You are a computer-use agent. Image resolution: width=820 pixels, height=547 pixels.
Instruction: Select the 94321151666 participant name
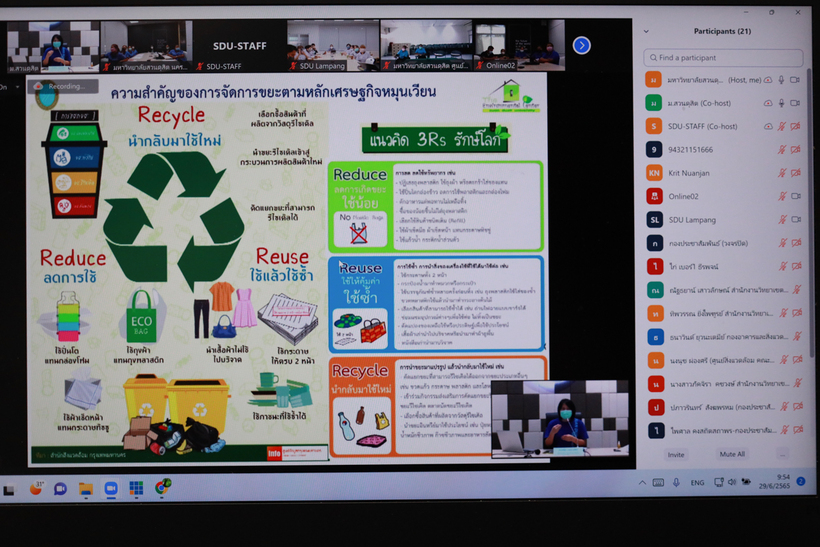coord(690,150)
